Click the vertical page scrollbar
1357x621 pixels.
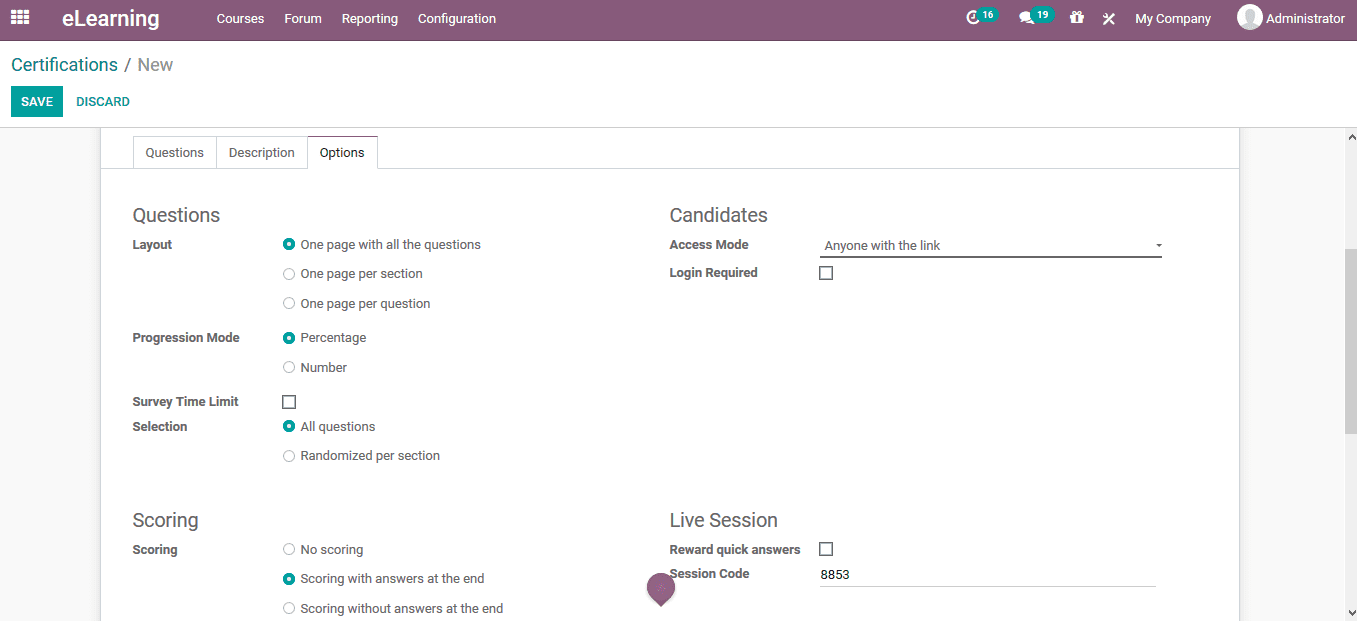1350,340
